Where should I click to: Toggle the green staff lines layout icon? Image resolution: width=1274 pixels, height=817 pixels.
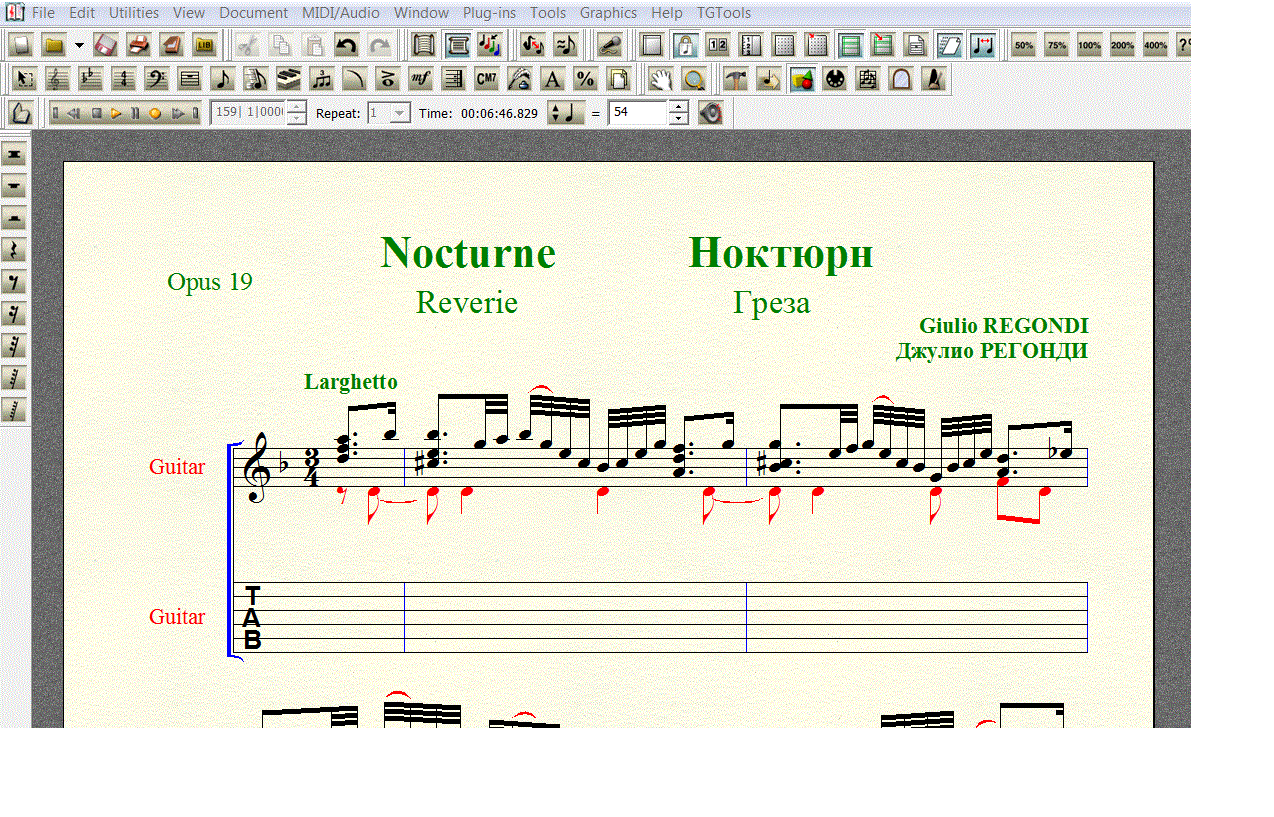pyautogui.click(x=850, y=45)
